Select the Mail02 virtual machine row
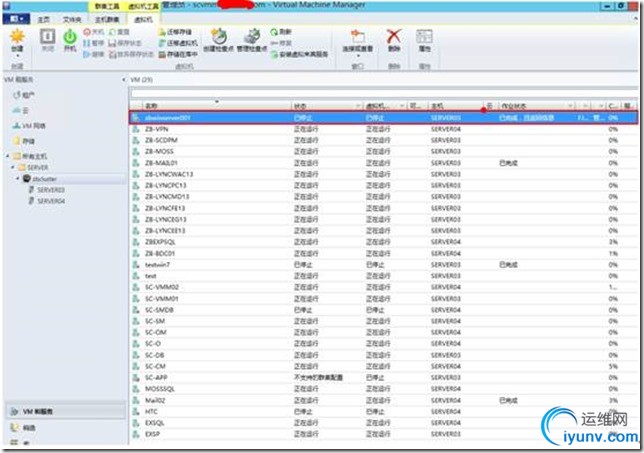This screenshot has height=453, width=644. (383, 400)
